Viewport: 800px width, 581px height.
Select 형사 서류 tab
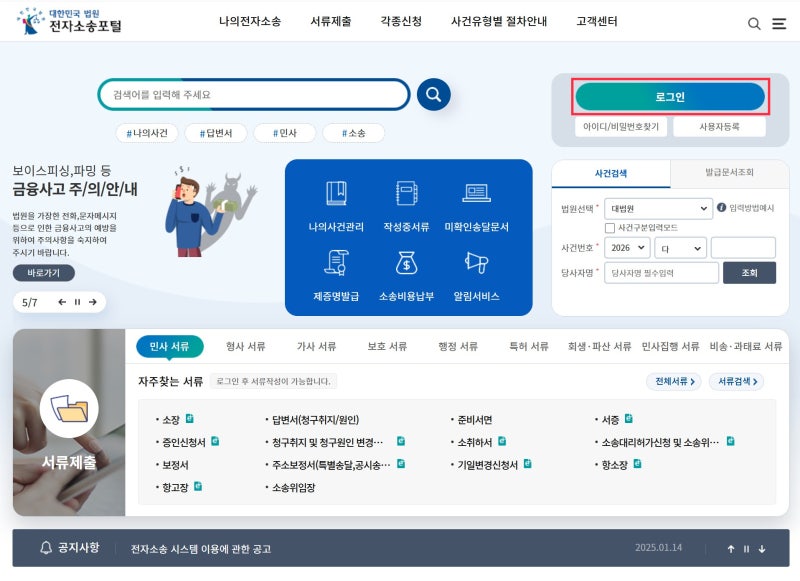(245, 346)
